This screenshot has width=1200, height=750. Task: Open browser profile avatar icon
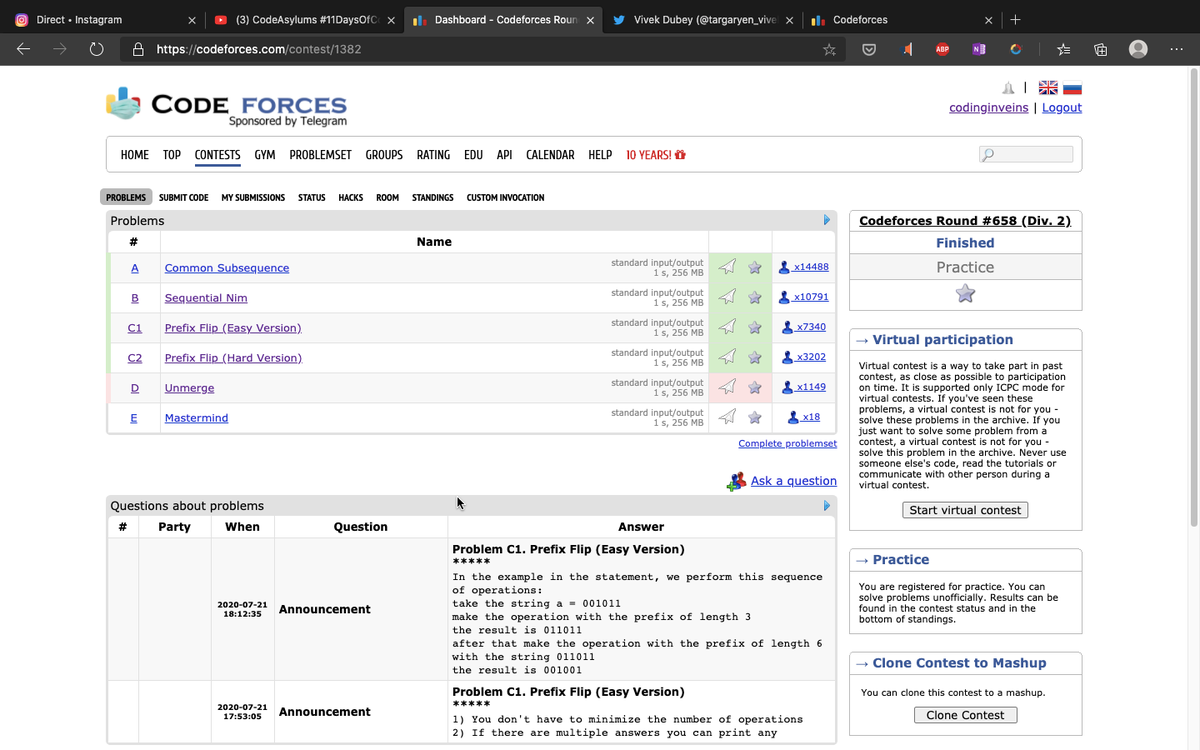(1137, 49)
